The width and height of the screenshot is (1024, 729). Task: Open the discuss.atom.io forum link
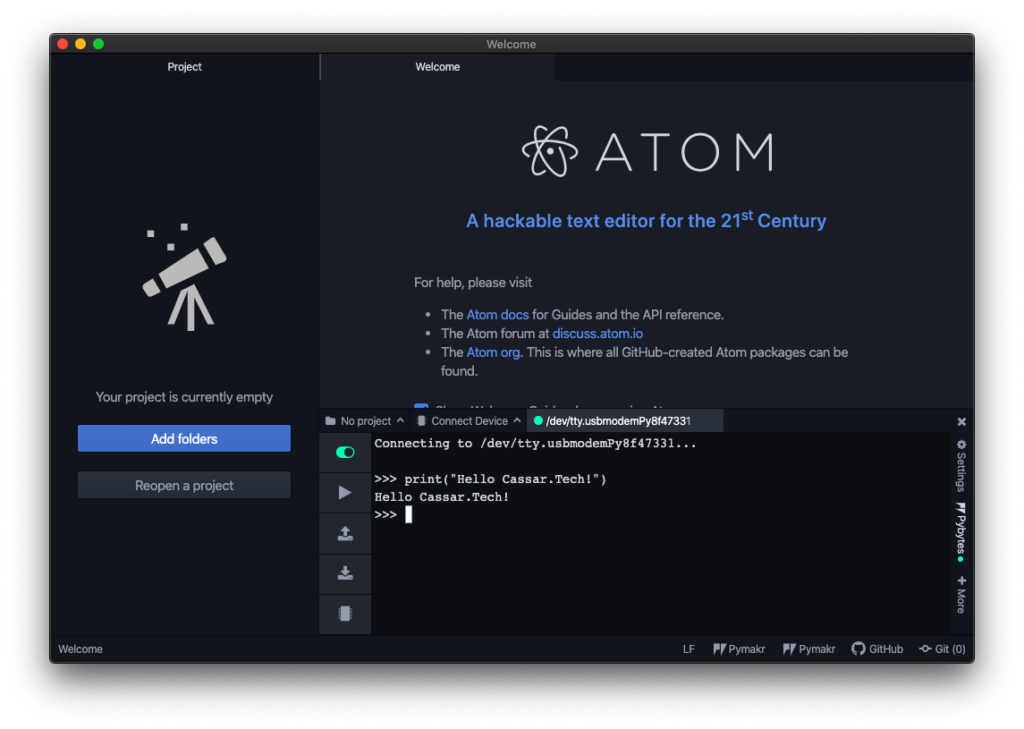(x=598, y=334)
